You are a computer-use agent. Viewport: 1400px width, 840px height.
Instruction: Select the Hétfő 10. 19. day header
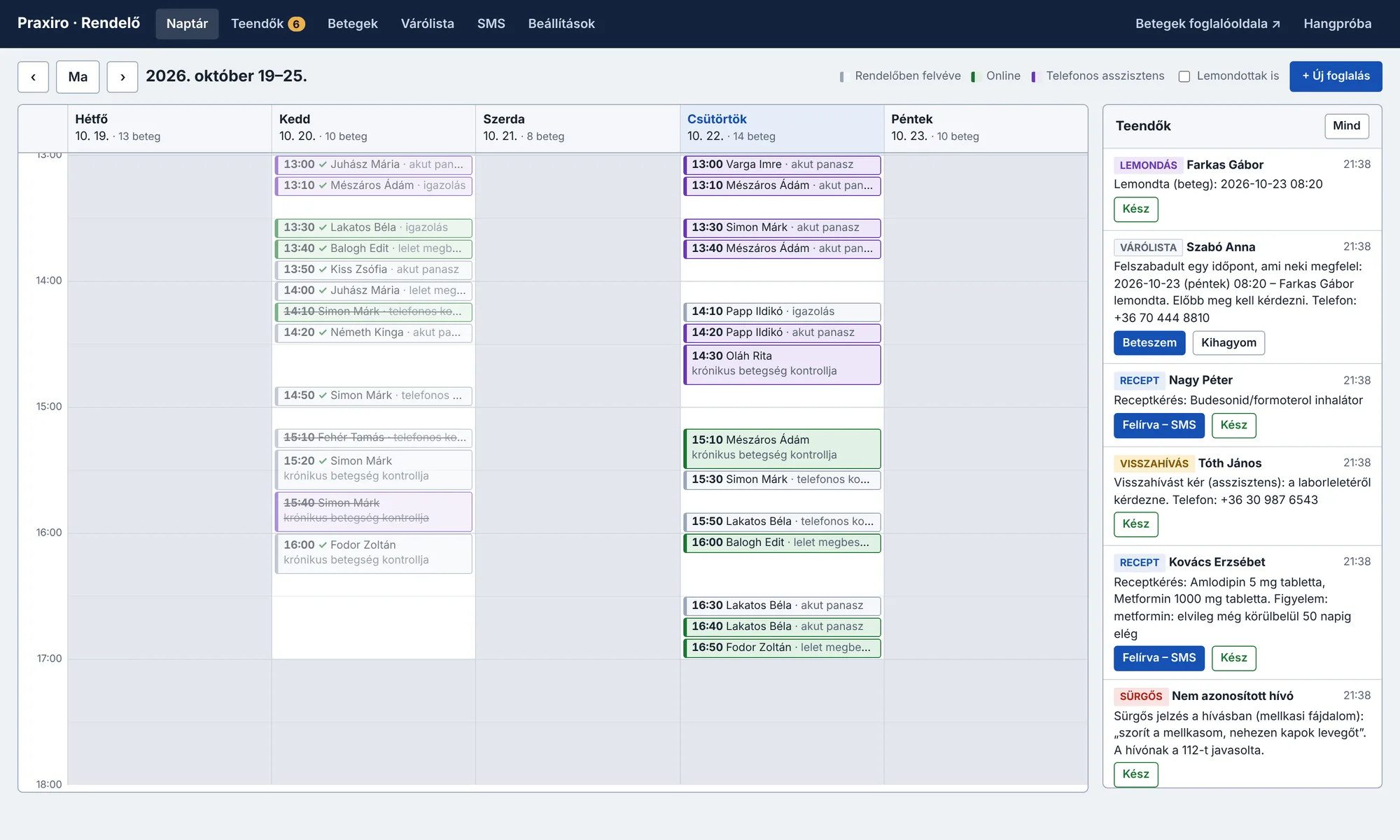[x=169, y=128]
